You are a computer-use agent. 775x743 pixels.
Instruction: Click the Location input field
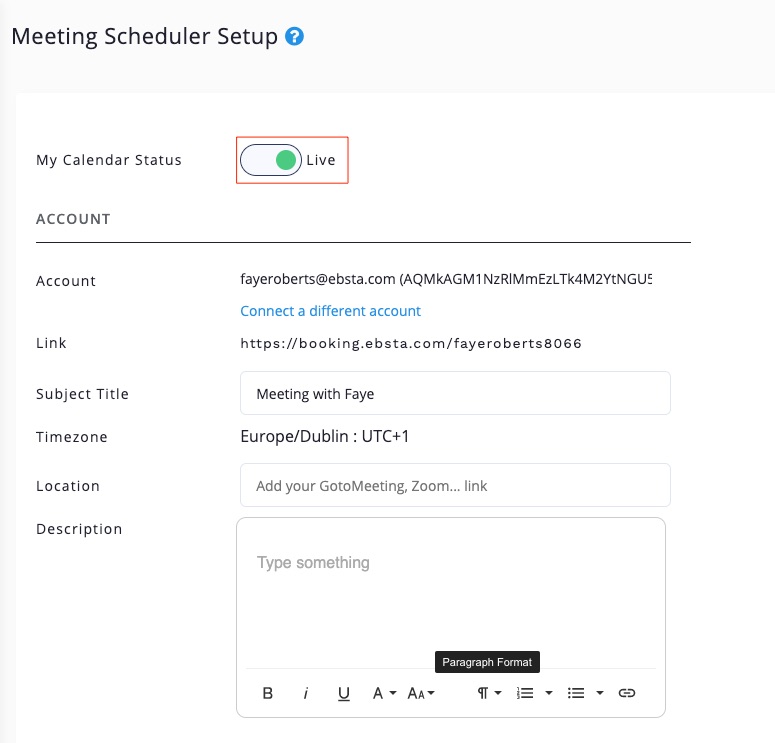(455, 486)
